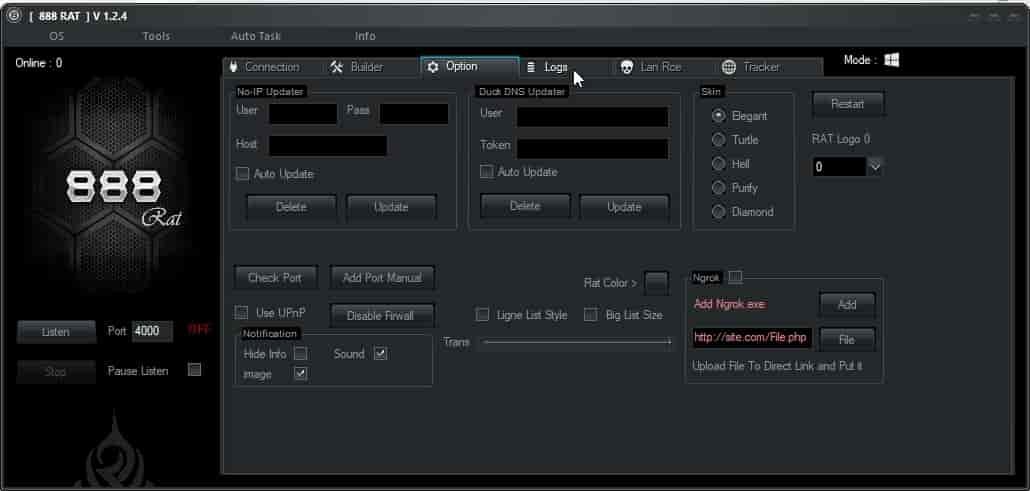Click the 'Online : 0' counter text
This screenshot has height=491, width=1030.
[39, 63]
